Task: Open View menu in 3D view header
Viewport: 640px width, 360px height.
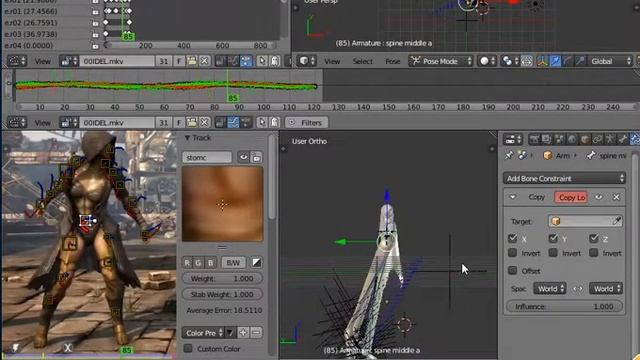Action: (332, 61)
